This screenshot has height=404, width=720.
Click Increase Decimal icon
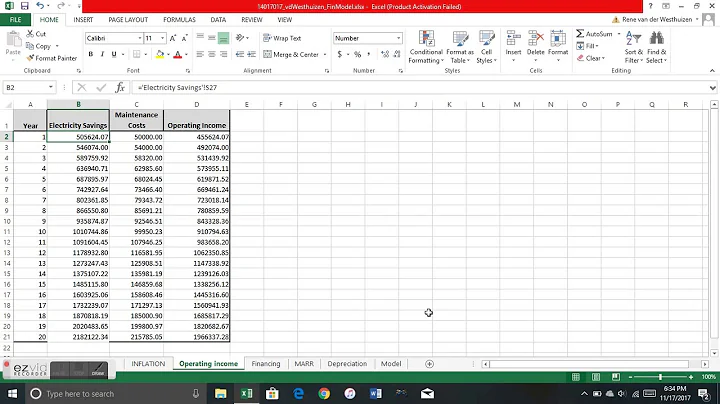(x=385, y=54)
